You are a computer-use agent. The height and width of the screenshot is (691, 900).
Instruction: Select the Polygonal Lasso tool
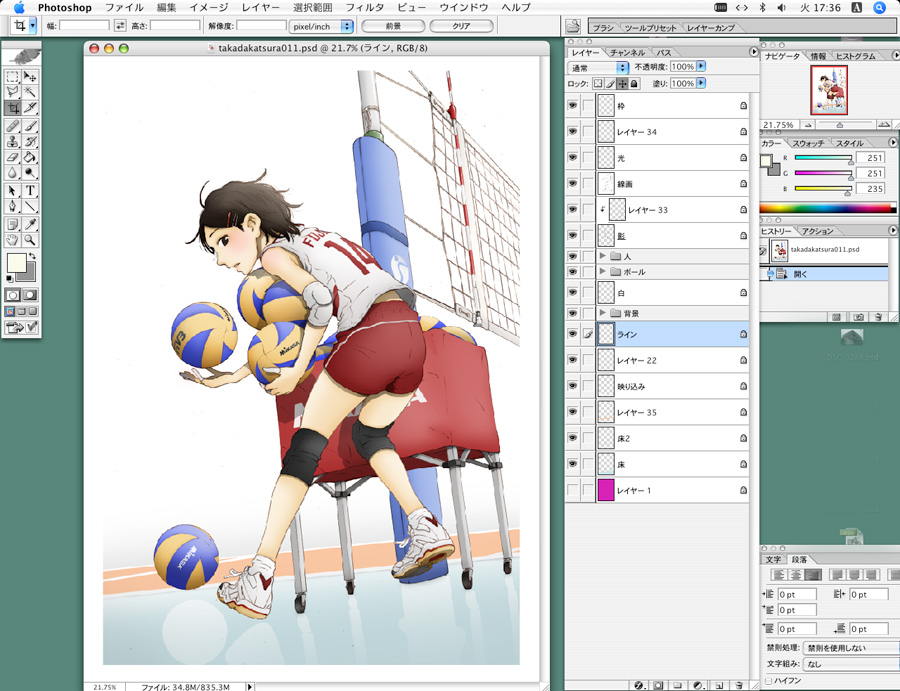(x=13, y=92)
